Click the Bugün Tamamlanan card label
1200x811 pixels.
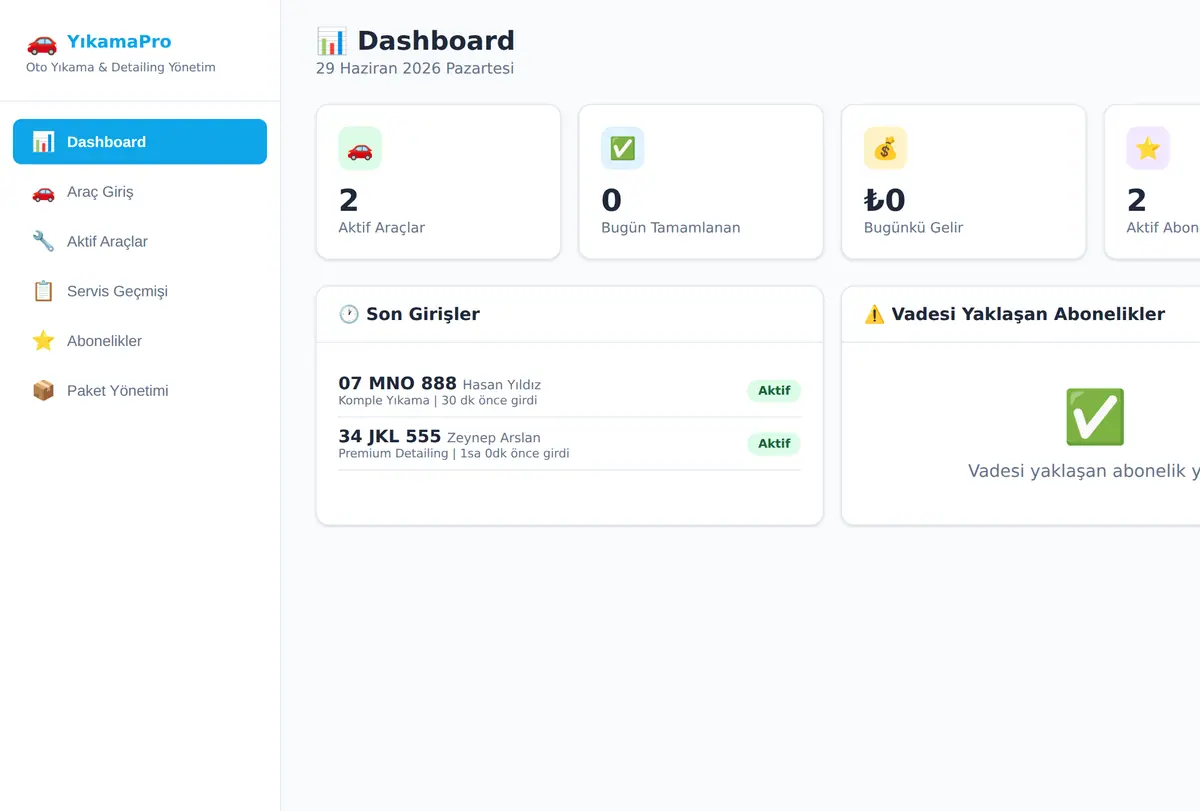coord(671,228)
